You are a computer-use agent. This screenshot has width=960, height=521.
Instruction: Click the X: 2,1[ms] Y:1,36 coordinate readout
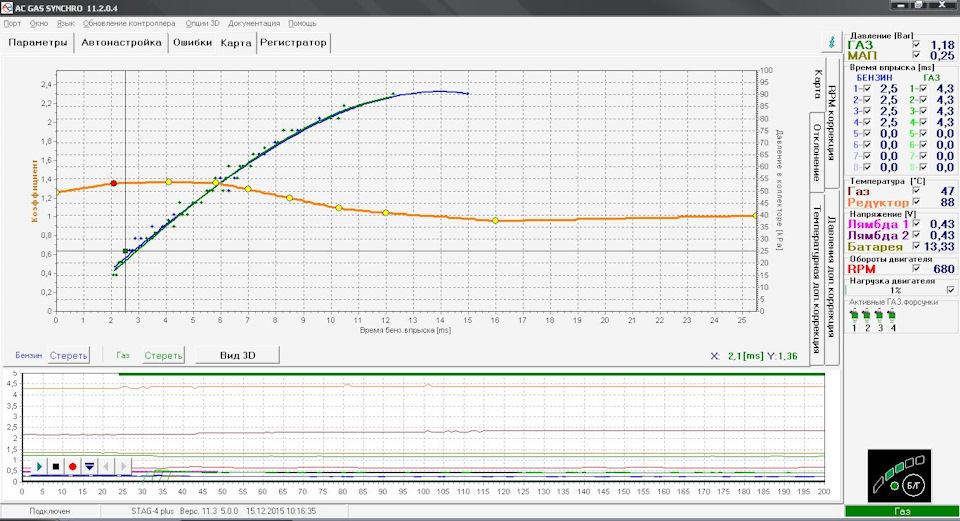pyautogui.click(x=754, y=356)
